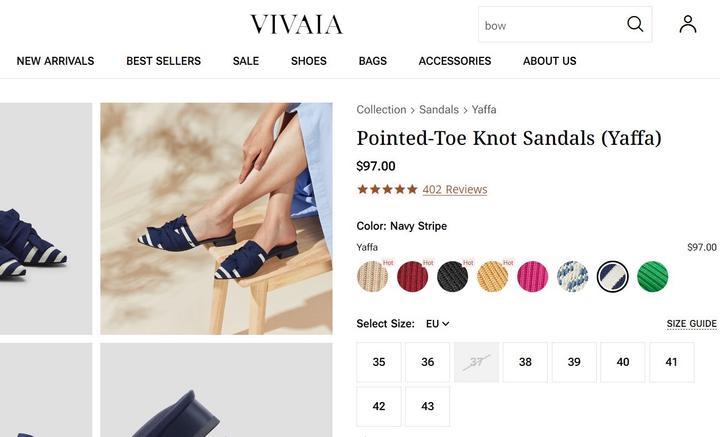The image size is (720, 437).
Task: Choose EU size 35
Action: coord(379,362)
